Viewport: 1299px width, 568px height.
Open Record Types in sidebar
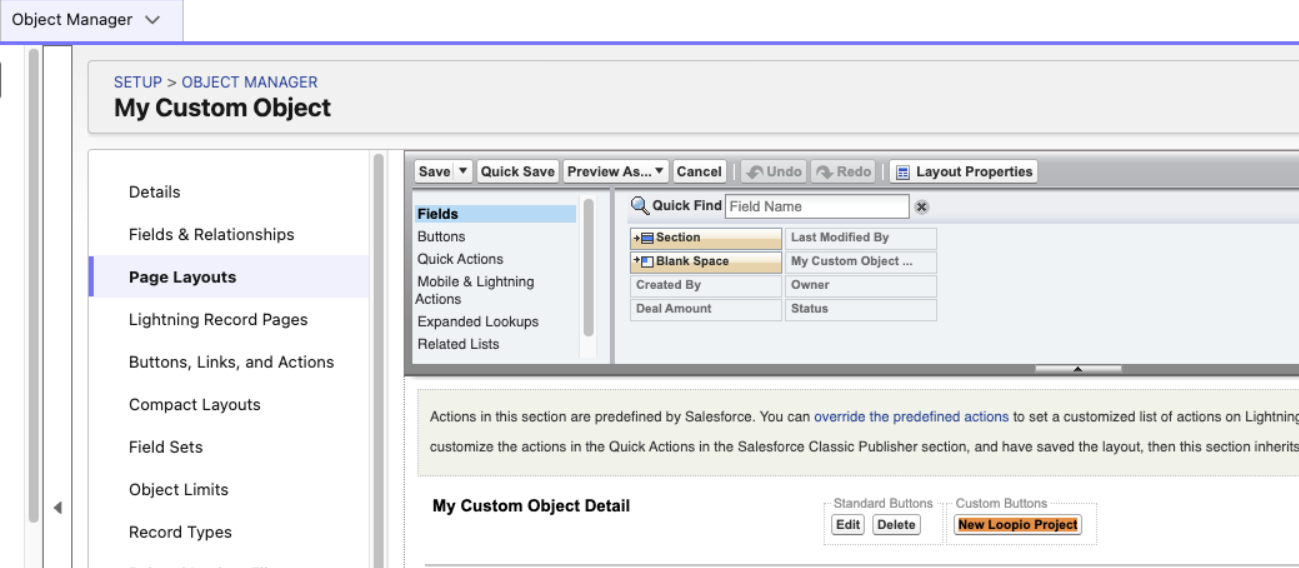(x=180, y=532)
